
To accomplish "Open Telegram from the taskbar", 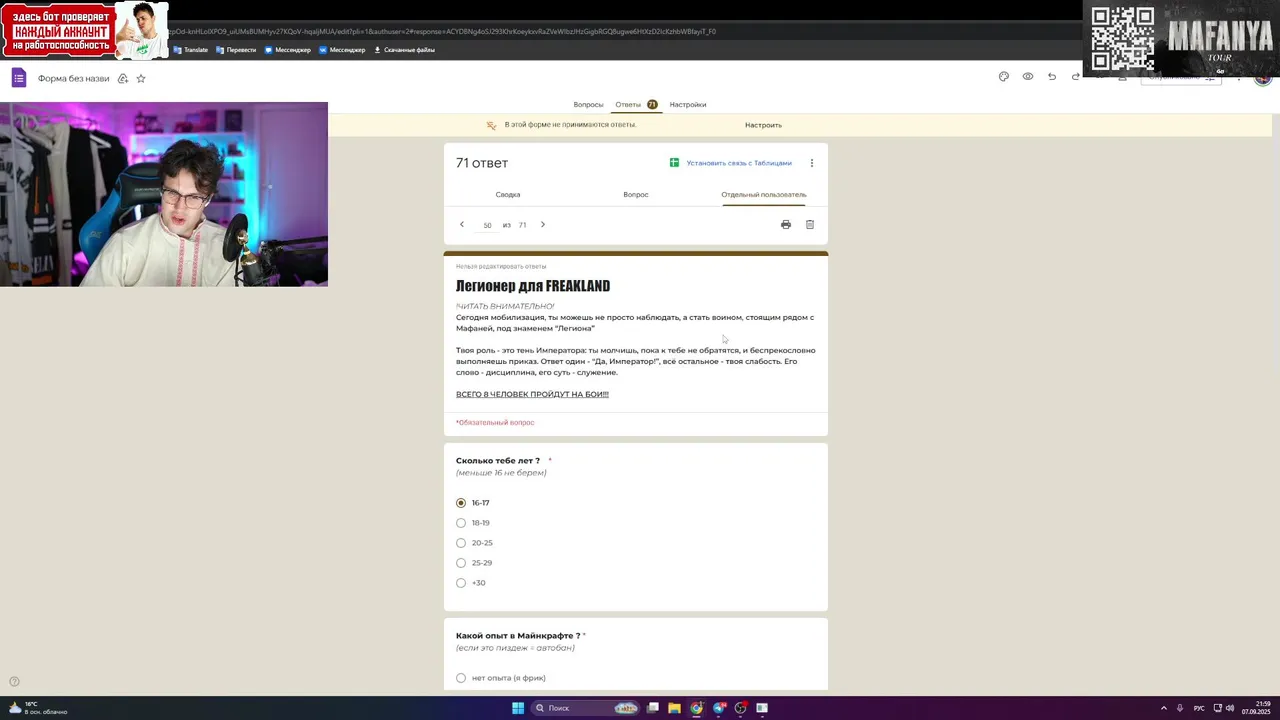I will (x=719, y=708).
